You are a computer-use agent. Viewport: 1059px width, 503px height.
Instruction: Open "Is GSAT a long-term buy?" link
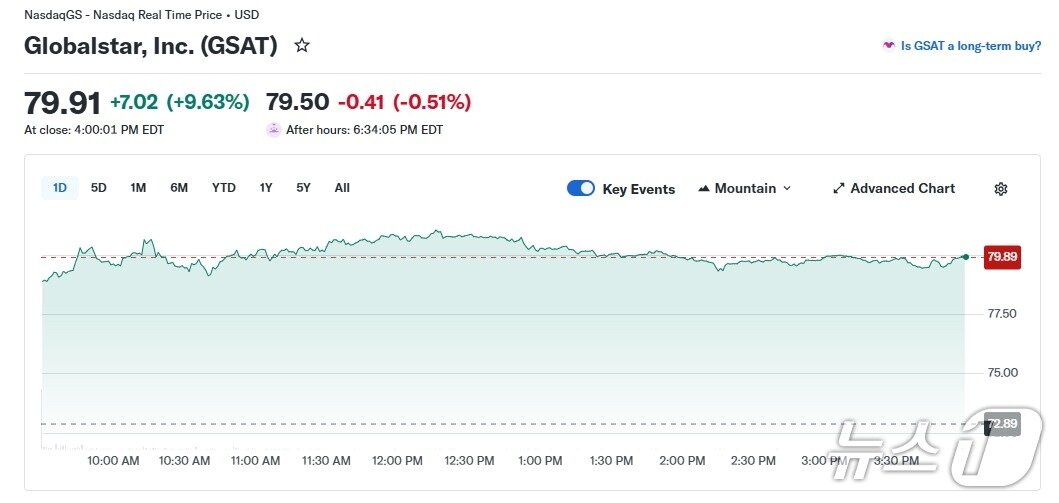click(971, 46)
